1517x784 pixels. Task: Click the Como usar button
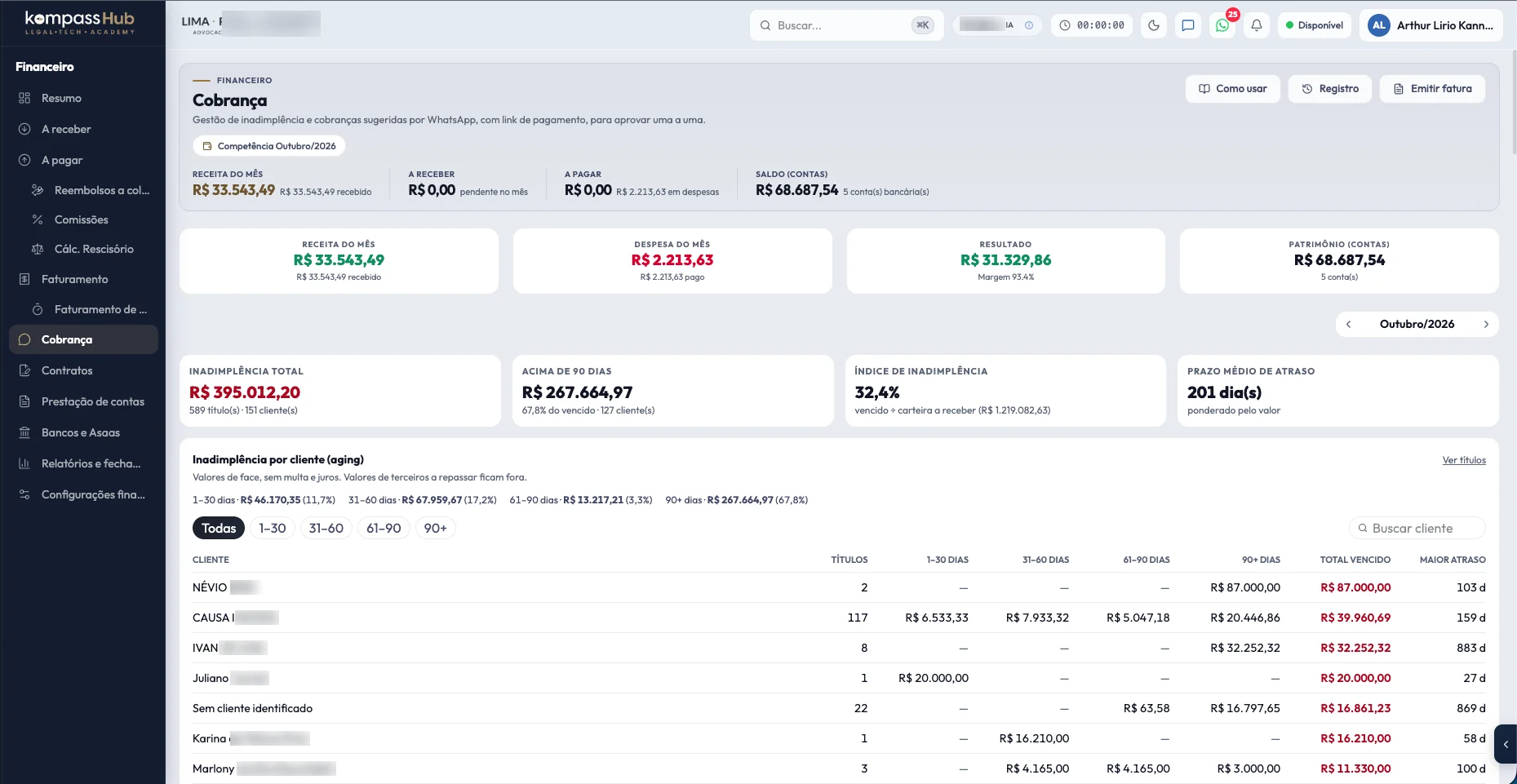pos(1232,89)
